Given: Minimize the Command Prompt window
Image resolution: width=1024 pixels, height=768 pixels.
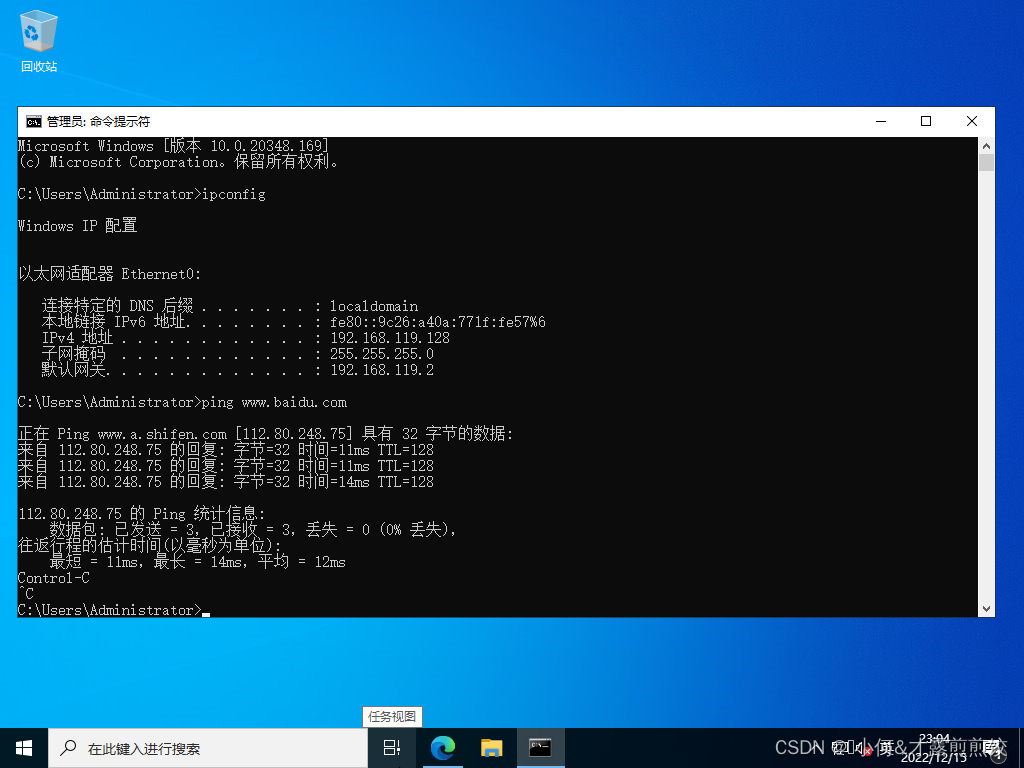Looking at the screenshot, I should 881,121.
